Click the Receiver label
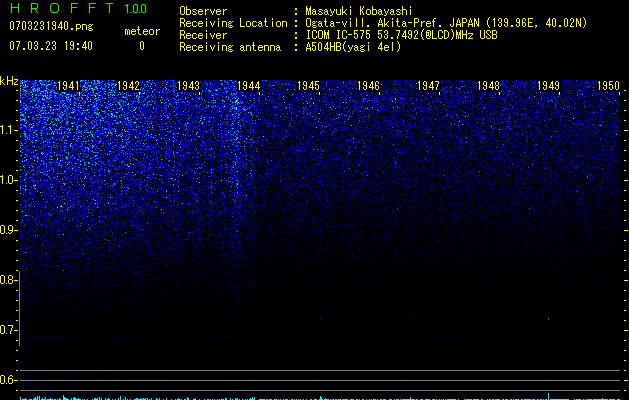Image resolution: width=629 pixels, height=400 pixels. point(203,35)
